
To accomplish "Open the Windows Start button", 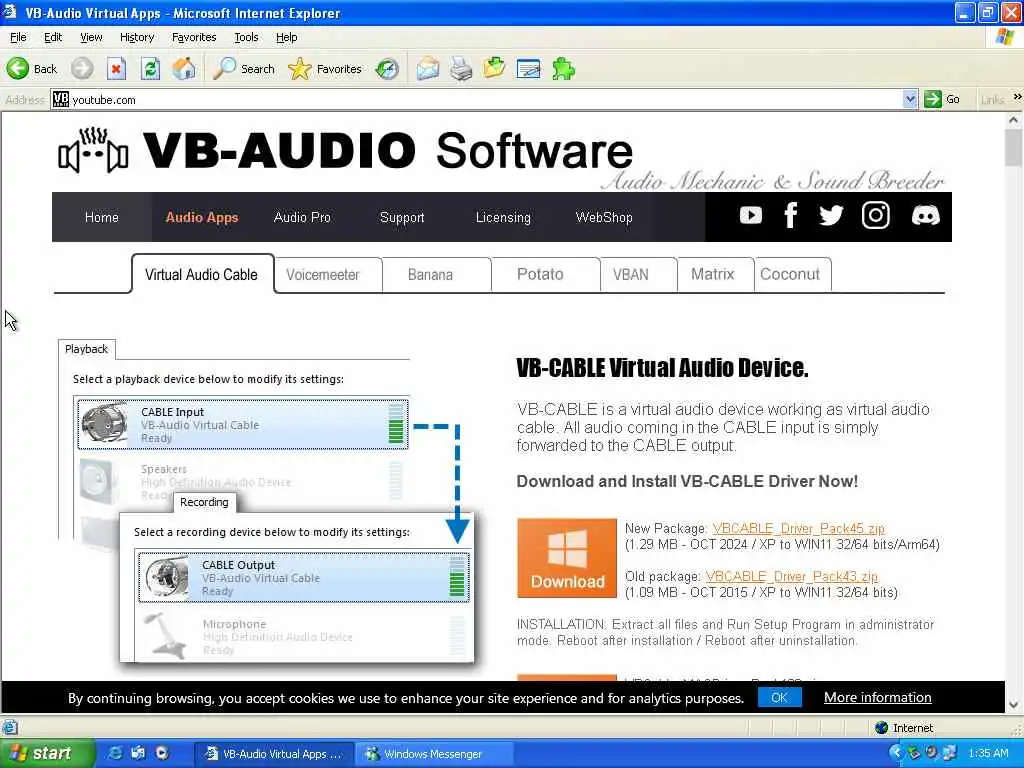I will [47, 754].
